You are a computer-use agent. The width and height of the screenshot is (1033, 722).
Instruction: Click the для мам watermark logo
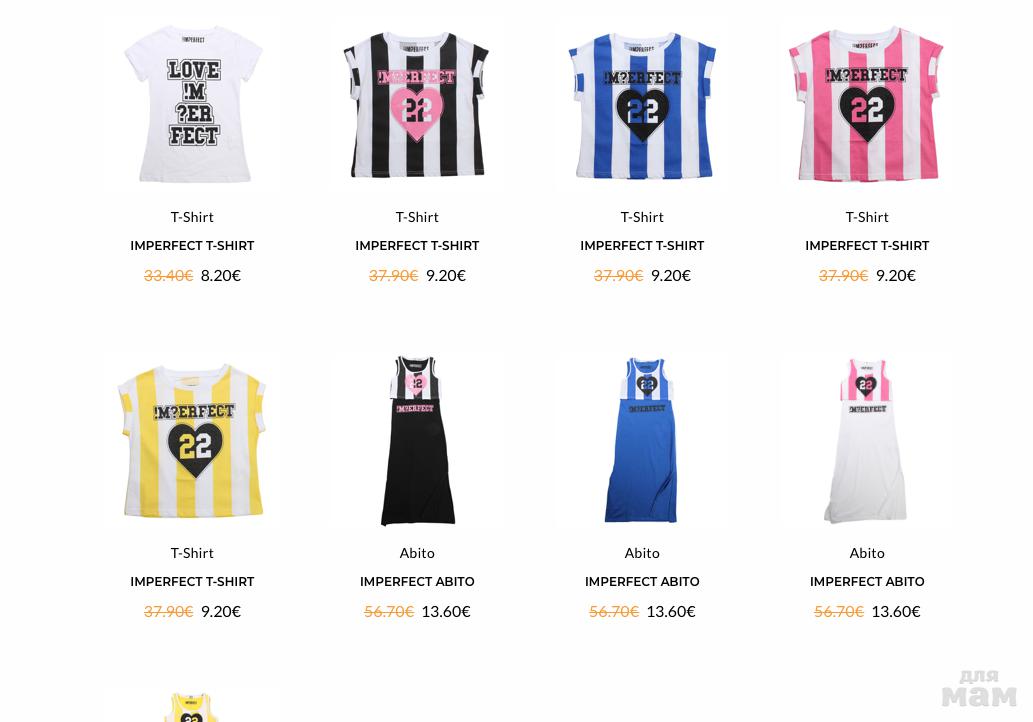pyautogui.click(x=979, y=688)
